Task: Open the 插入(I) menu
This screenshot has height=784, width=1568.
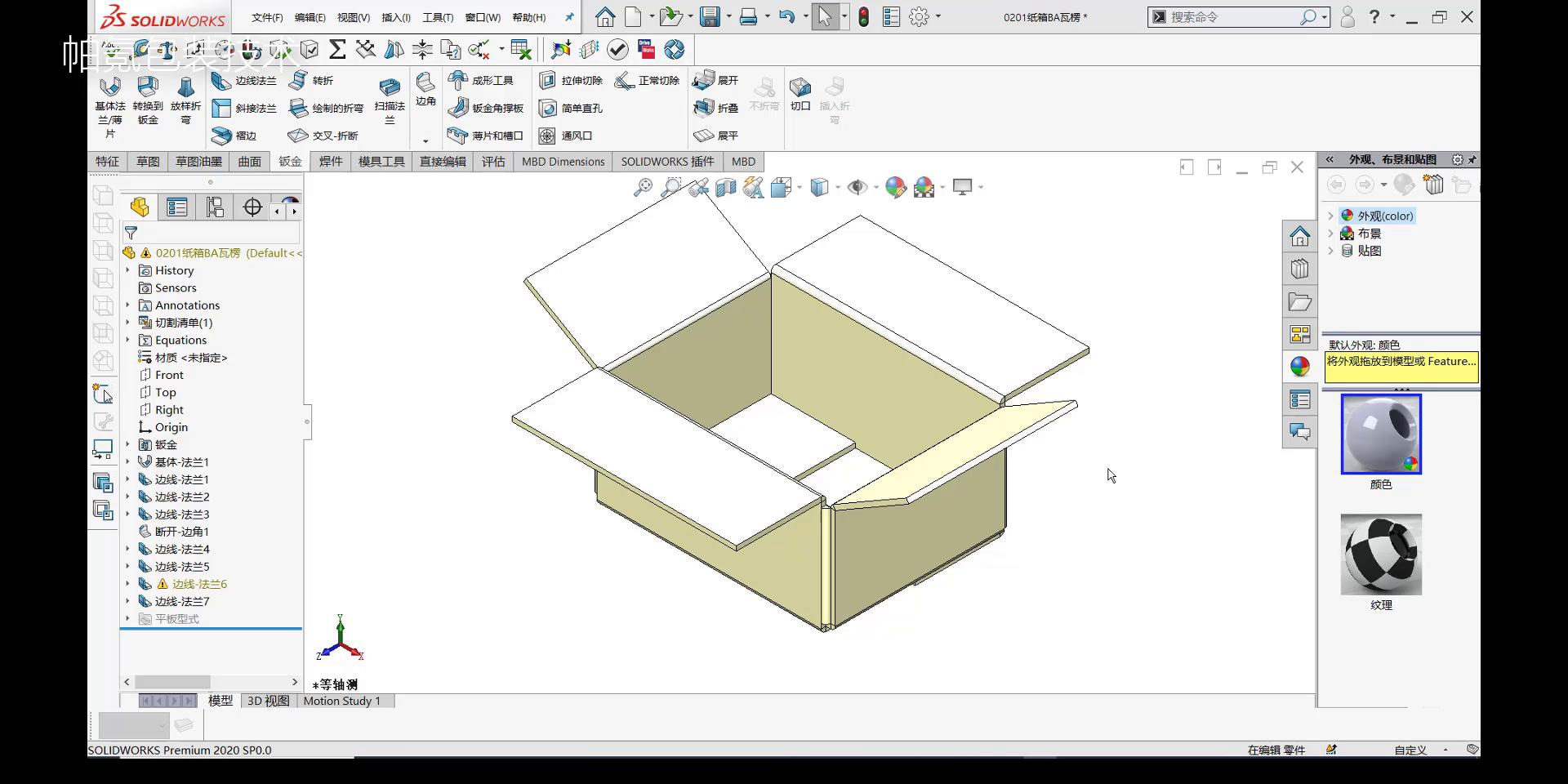Action: (396, 16)
